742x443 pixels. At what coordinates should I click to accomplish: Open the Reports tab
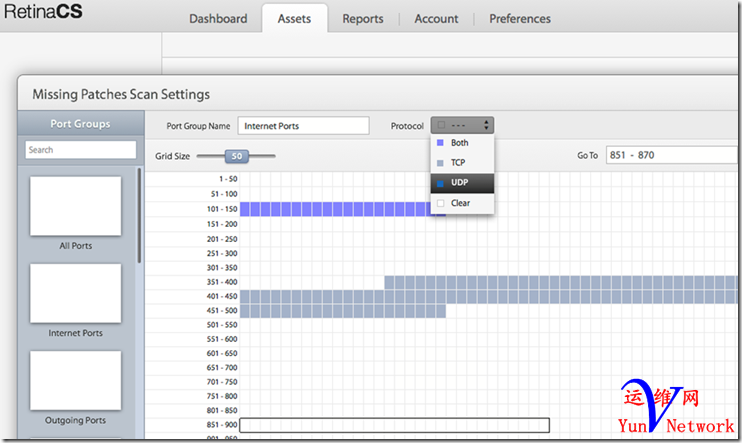click(363, 19)
